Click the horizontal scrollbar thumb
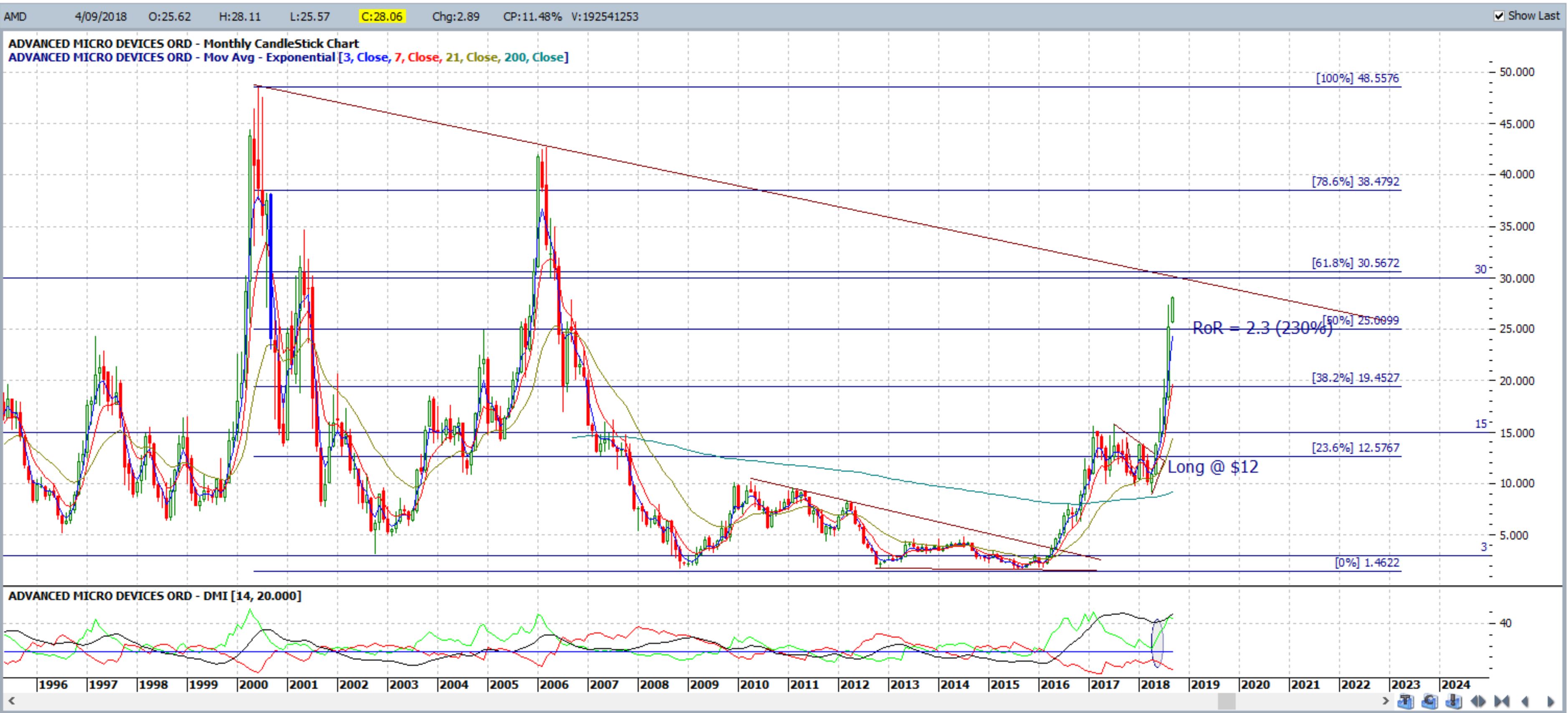This screenshot has width=1568, height=713. click(1226, 701)
